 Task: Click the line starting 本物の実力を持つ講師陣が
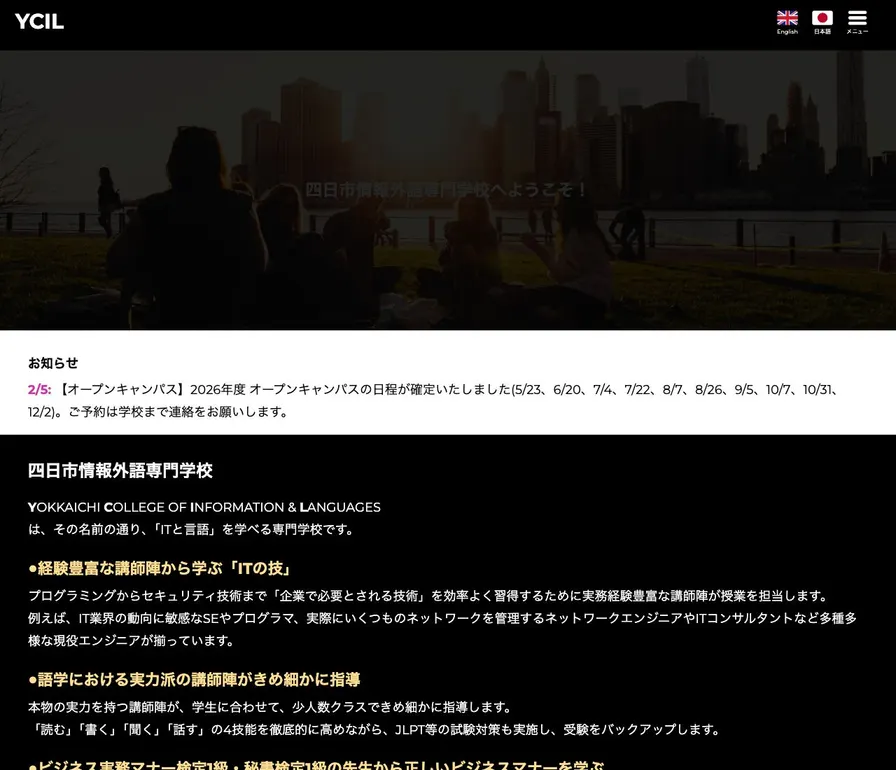click(x=271, y=707)
